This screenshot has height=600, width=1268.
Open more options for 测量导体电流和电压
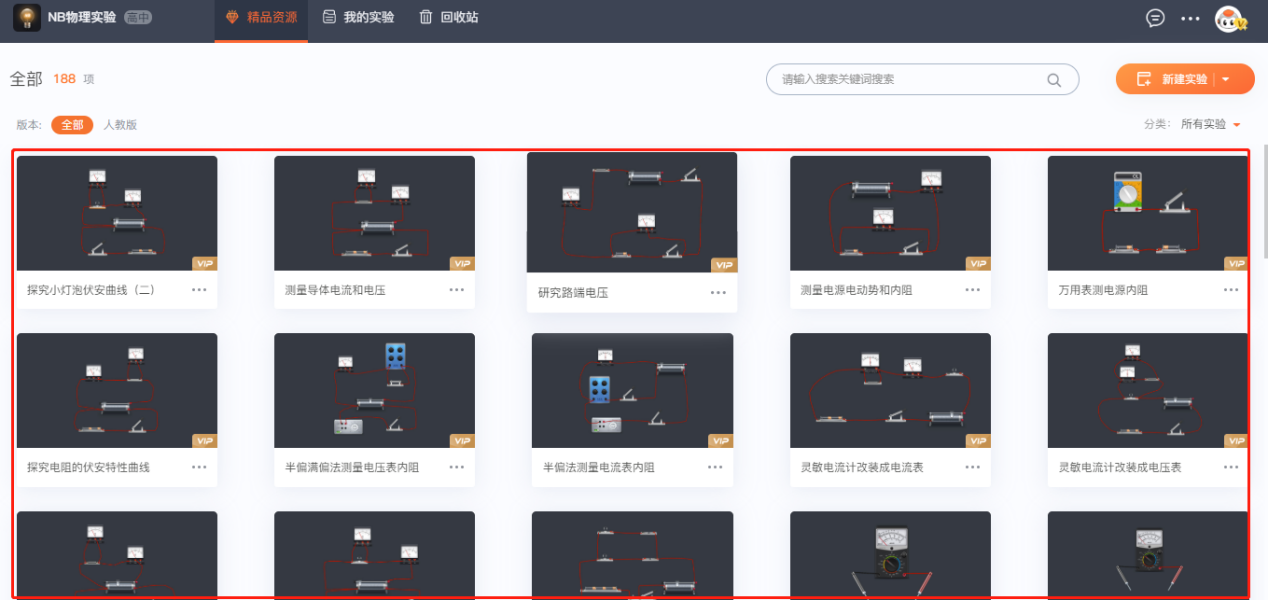point(457,290)
